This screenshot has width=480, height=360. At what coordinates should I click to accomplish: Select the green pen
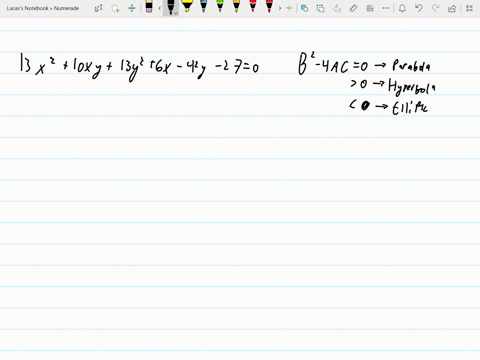pyautogui.click(x=220, y=7)
